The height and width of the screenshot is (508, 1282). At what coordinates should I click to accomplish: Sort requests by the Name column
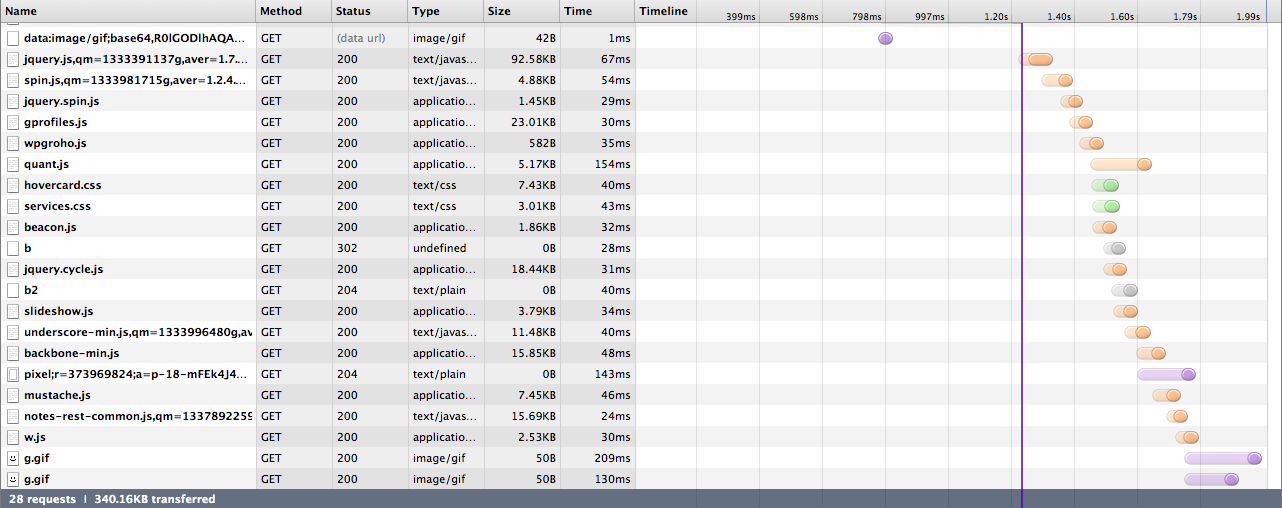click(127, 11)
